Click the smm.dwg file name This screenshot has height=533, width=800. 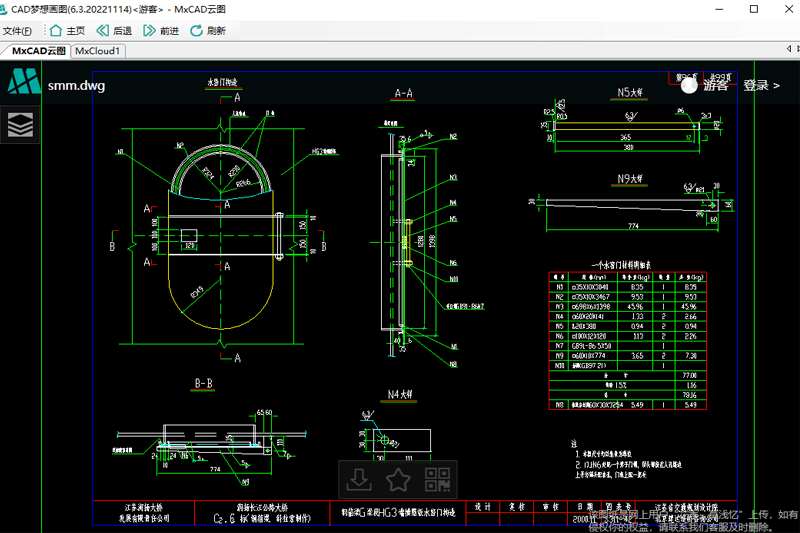click(76, 85)
